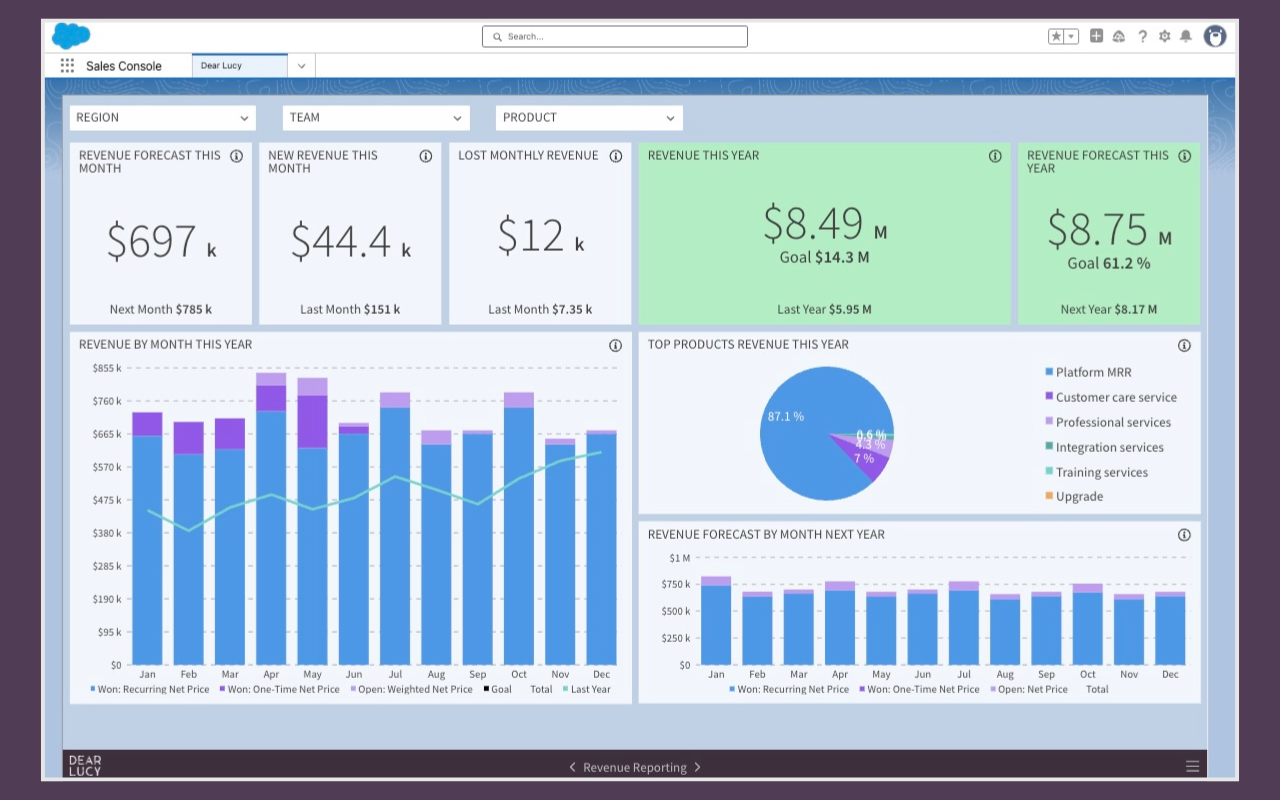The height and width of the screenshot is (800, 1280).
Task: Open the notifications bell
Action: tap(1186, 36)
